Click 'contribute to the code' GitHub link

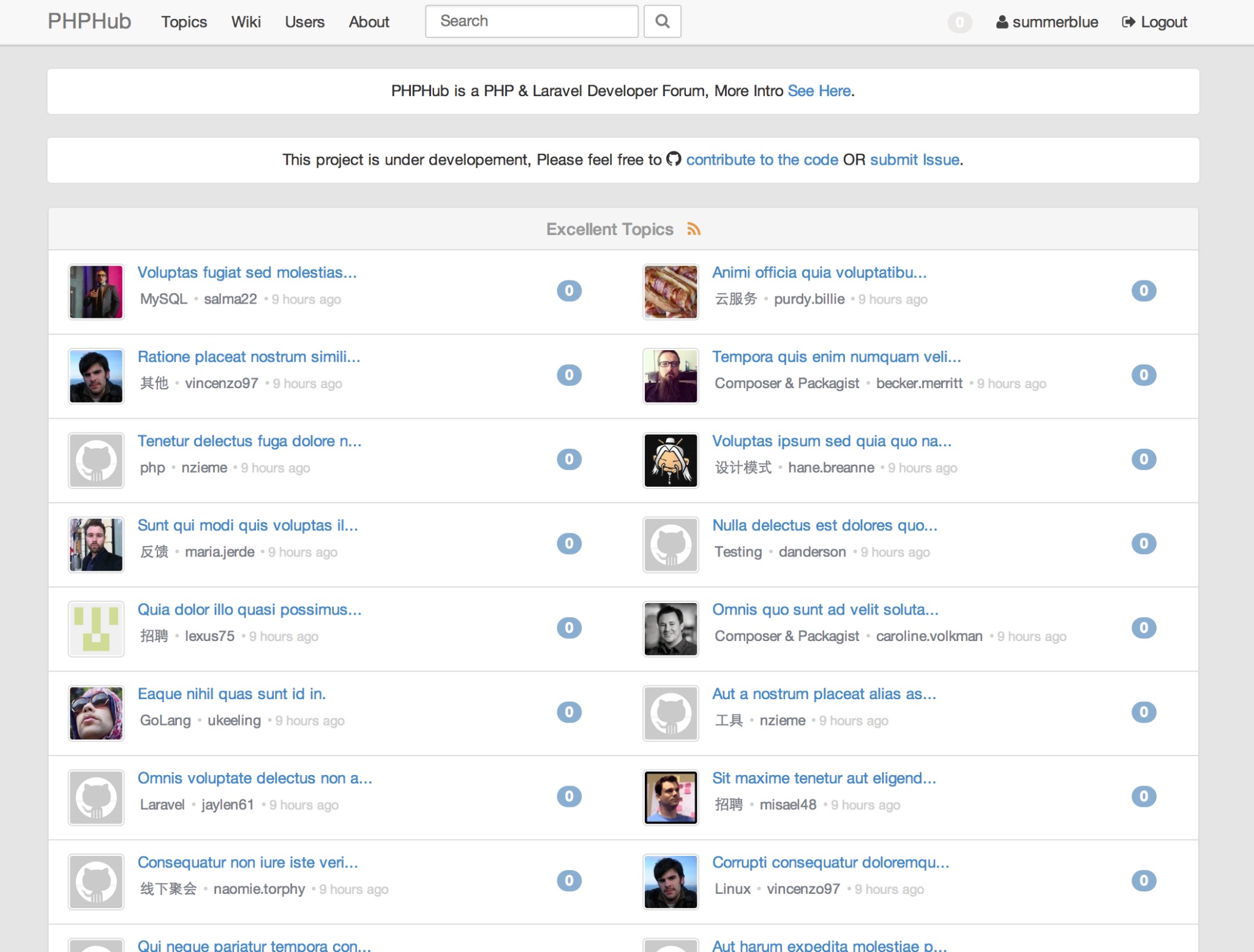(761, 160)
